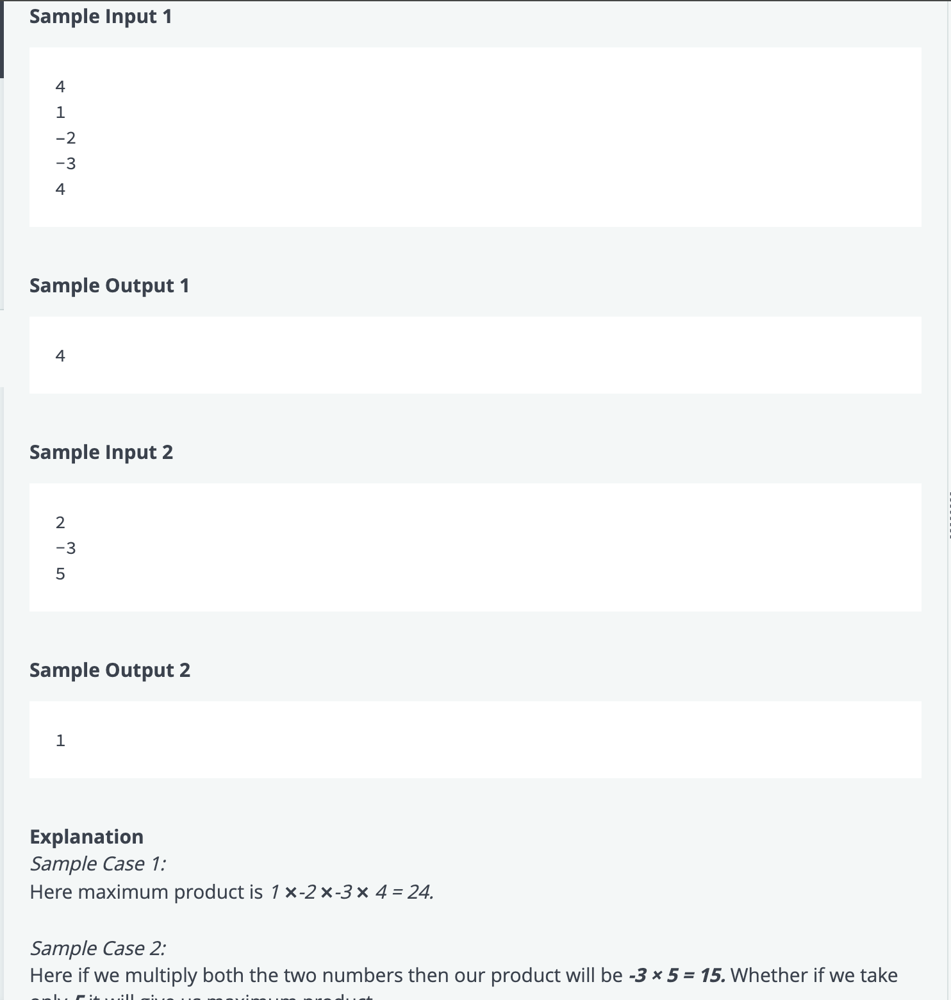
Task: Click the Explanation heading
Action: (87, 837)
